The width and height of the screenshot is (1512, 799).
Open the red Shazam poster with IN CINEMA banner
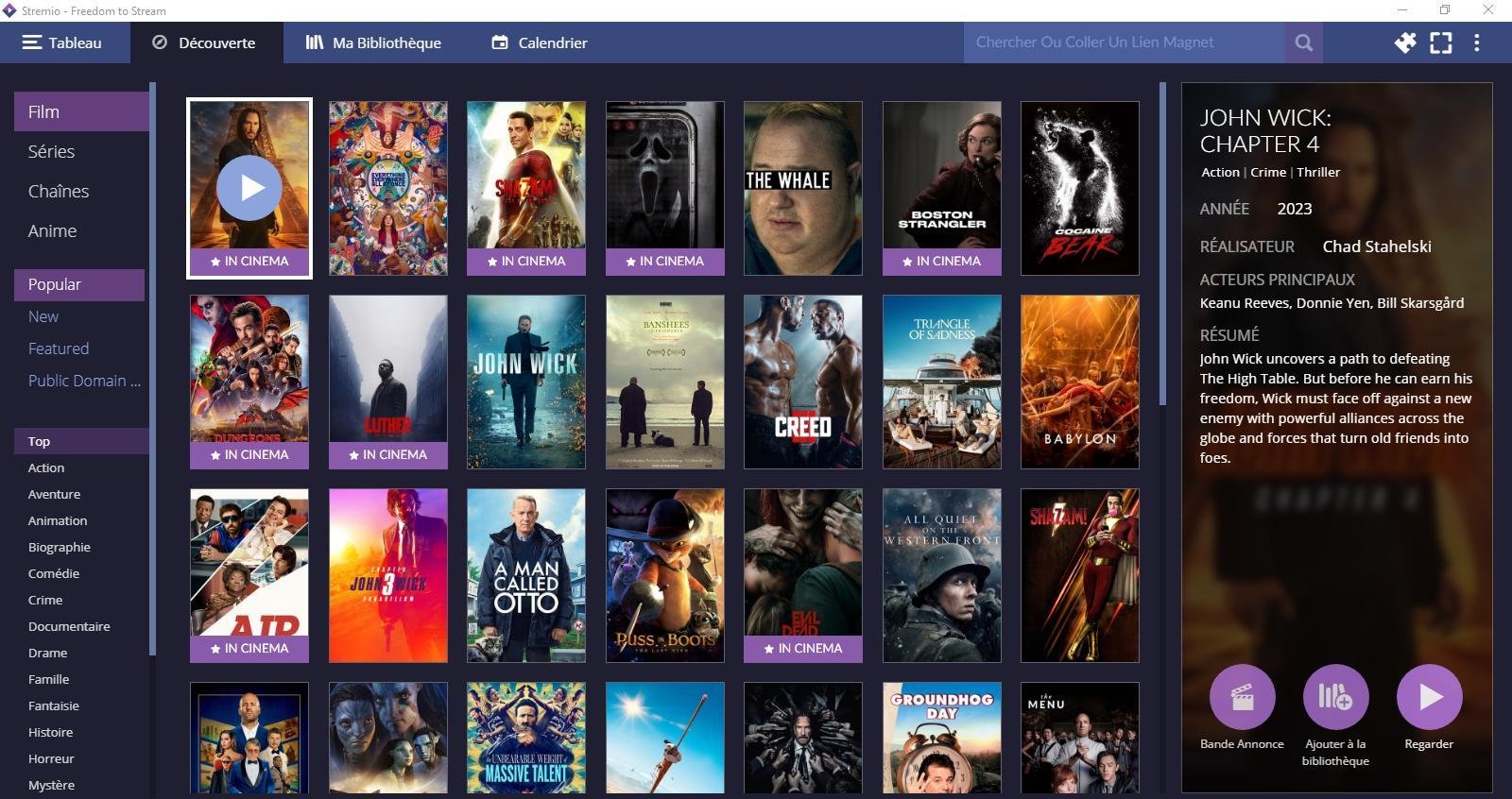tap(526, 188)
